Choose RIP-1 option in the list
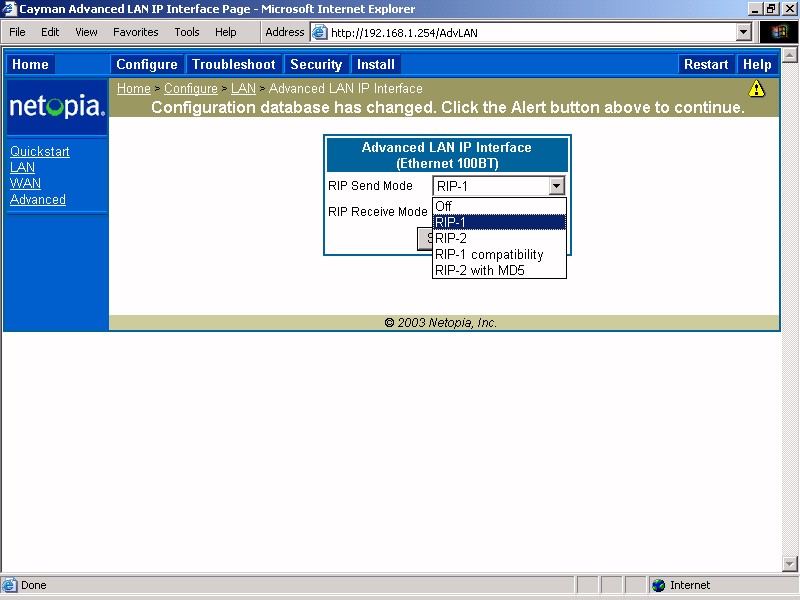Screen dimensions: 800x600 tap(499, 222)
